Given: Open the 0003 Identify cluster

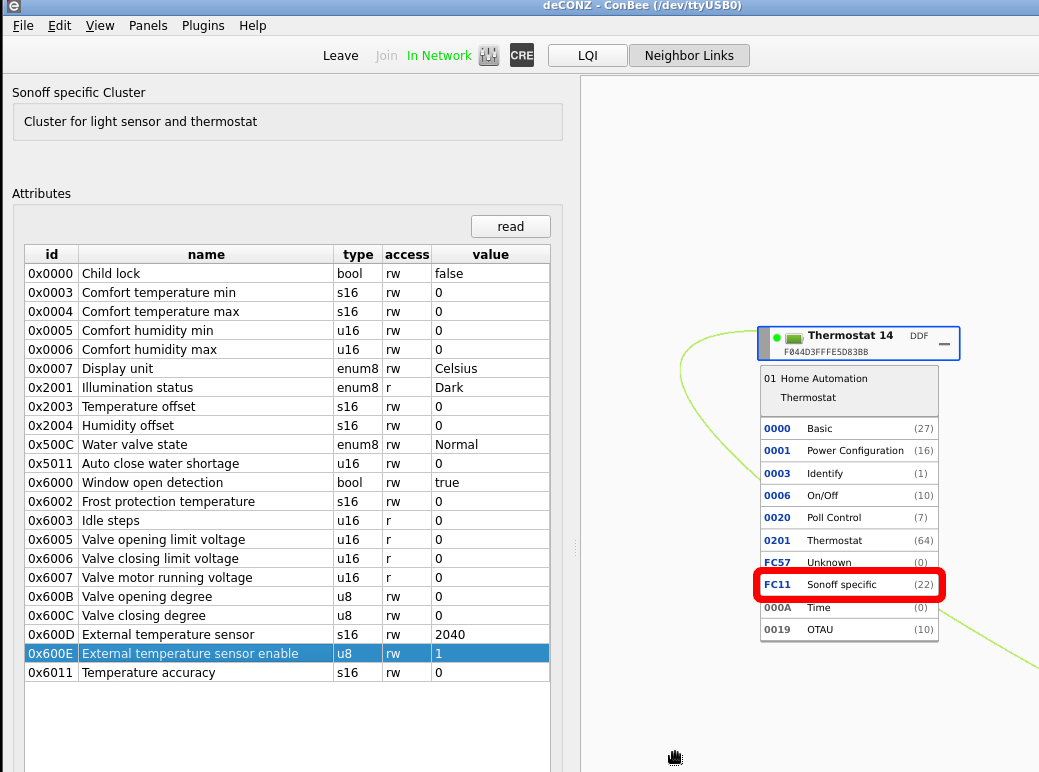Looking at the screenshot, I should 849,474.
